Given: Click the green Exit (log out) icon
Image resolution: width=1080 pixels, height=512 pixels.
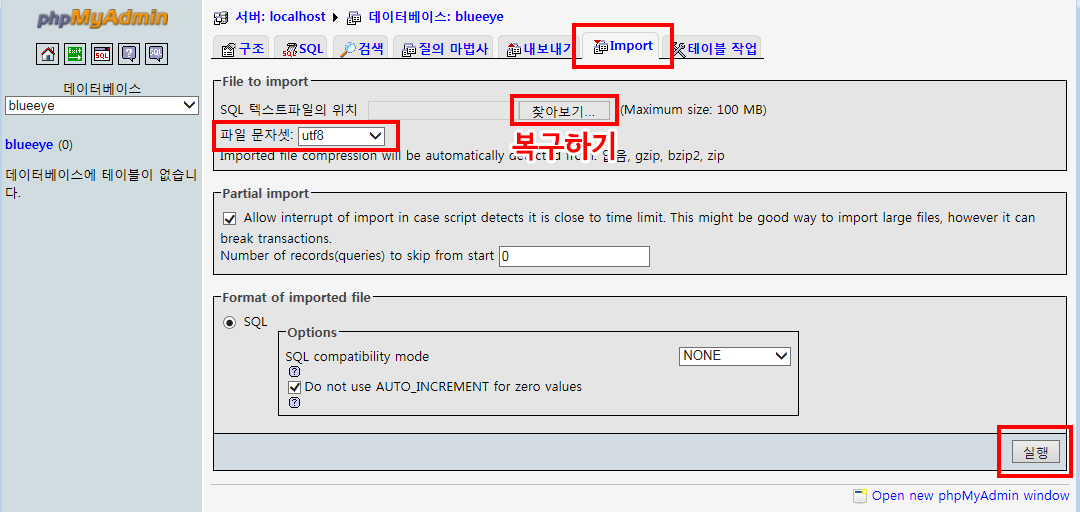Looking at the screenshot, I should point(75,54).
